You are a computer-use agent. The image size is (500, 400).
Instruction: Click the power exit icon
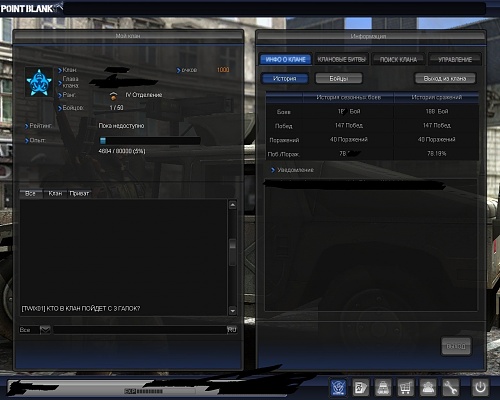[x=480, y=387]
